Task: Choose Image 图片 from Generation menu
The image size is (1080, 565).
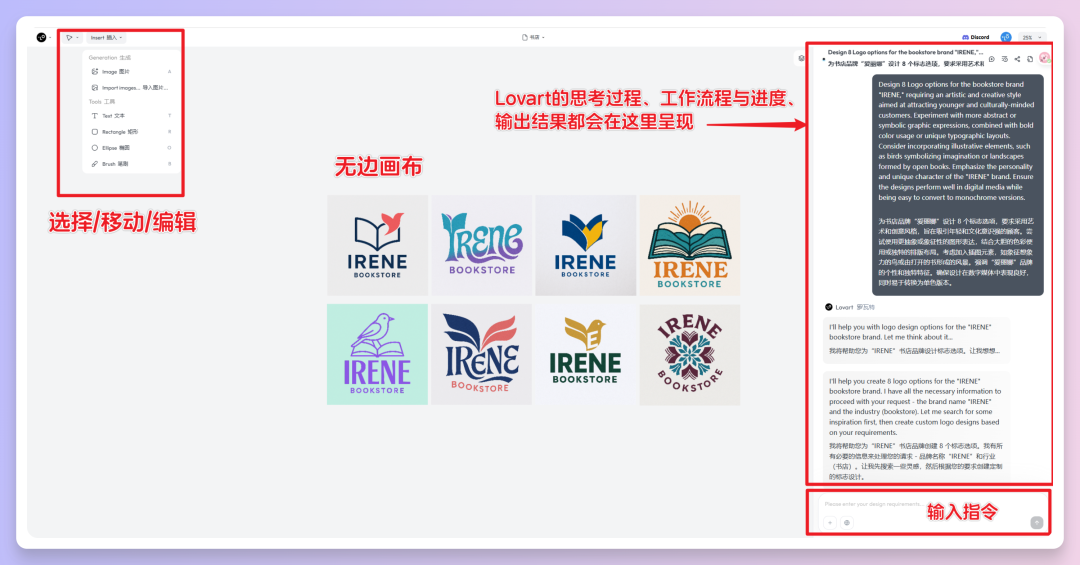Action: click(x=131, y=72)
